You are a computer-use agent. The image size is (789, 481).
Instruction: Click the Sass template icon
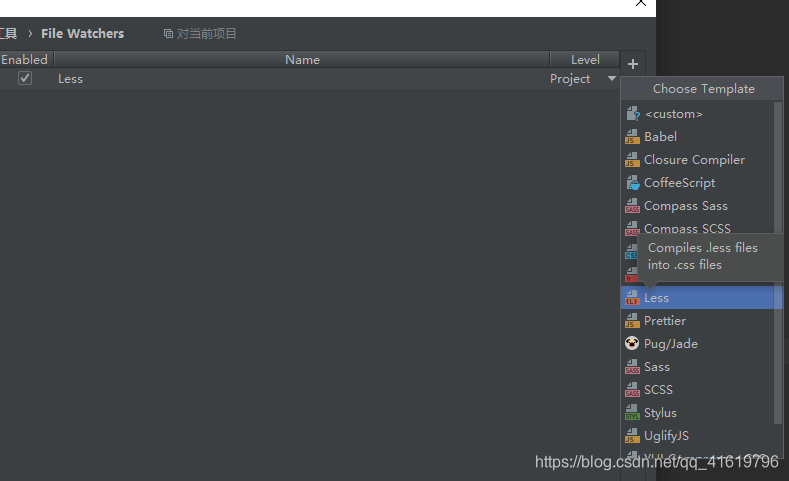(632, 367)
